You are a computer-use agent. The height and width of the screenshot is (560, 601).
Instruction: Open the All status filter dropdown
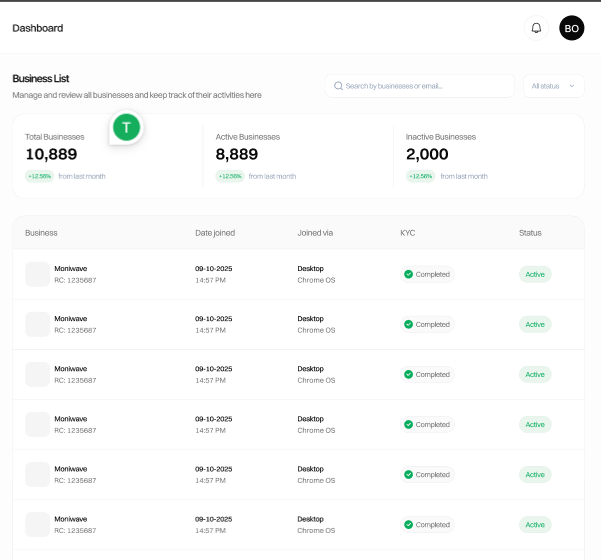[553, 86]
